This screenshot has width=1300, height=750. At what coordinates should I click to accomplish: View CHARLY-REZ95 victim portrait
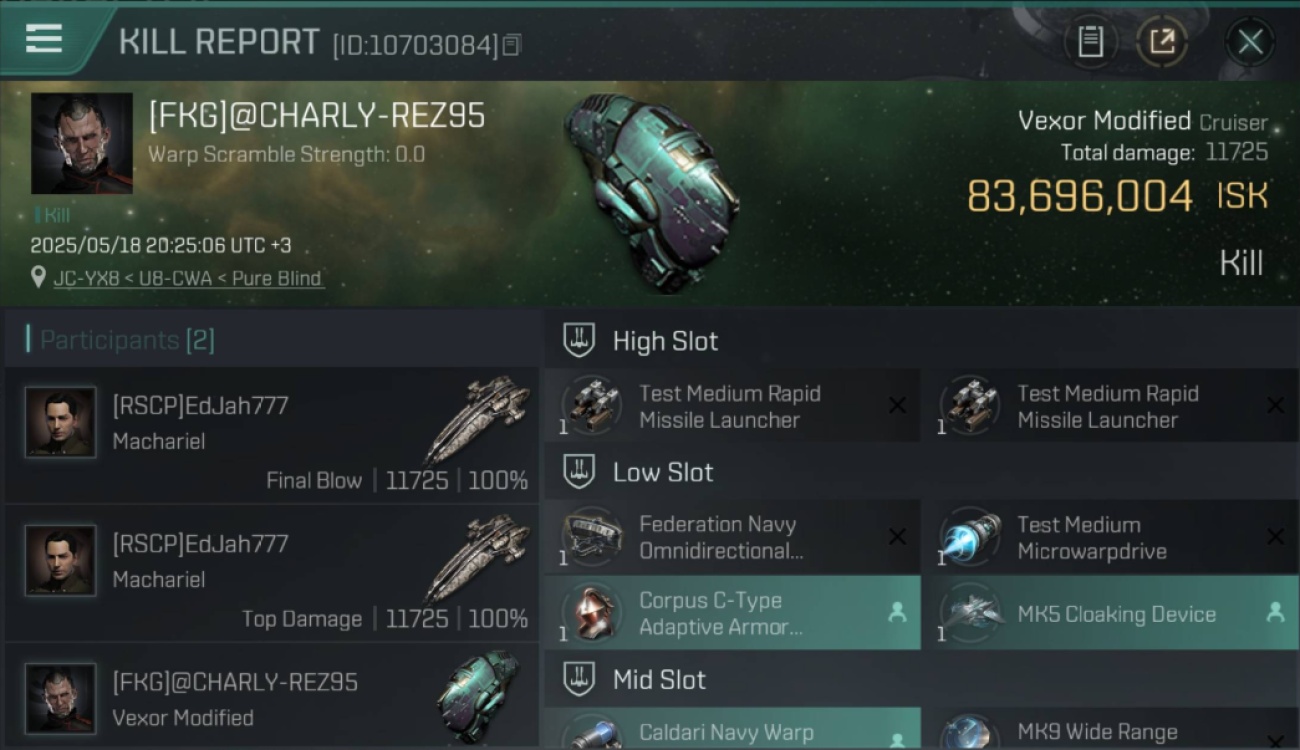[x=82, y=143]
